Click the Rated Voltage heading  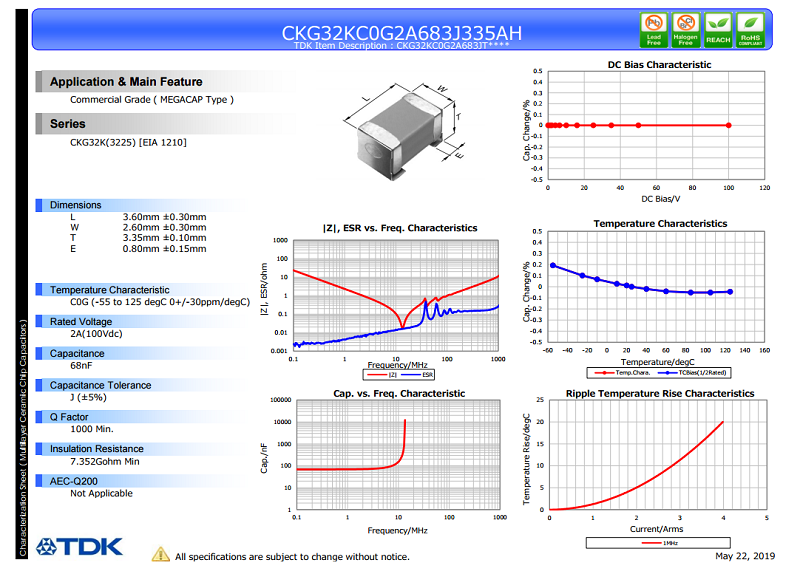click(x=81, y=322)
